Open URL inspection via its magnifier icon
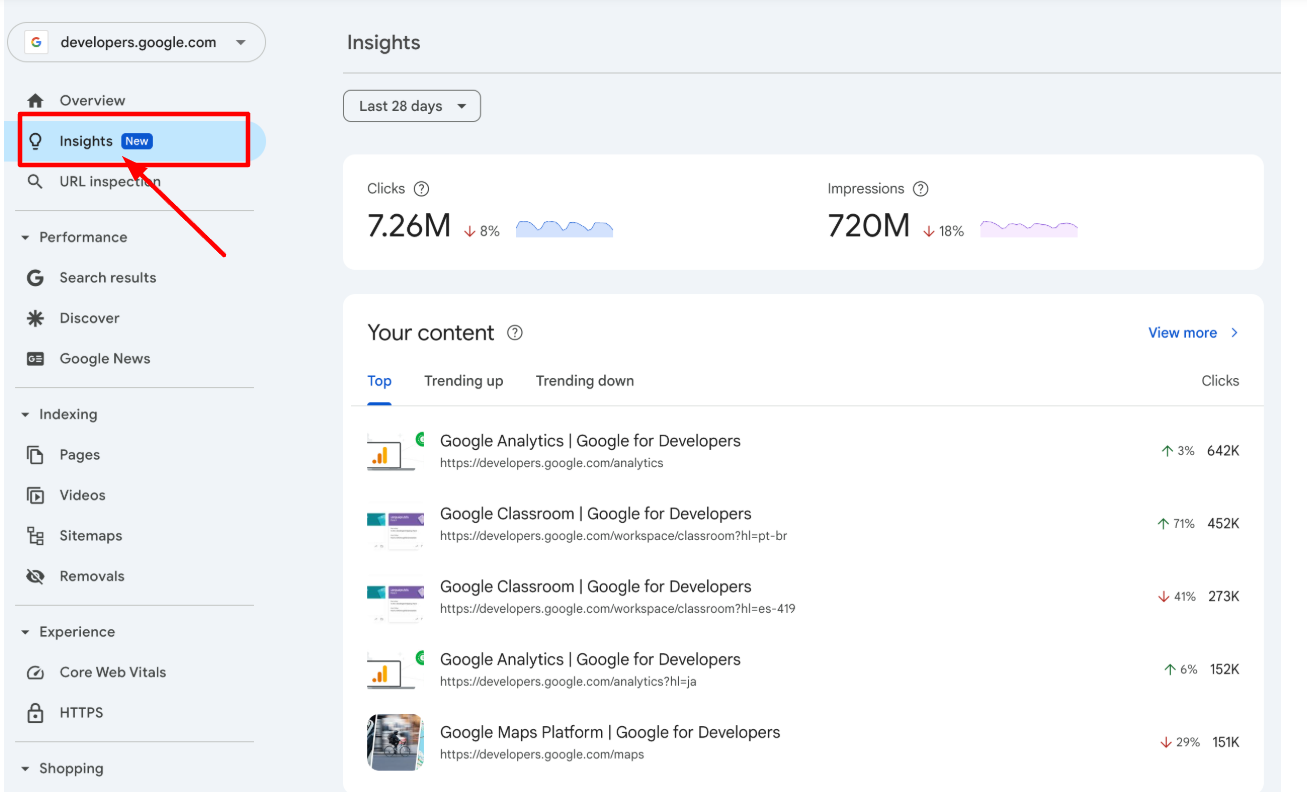The image size is (1307, 792). coord(35,181)
